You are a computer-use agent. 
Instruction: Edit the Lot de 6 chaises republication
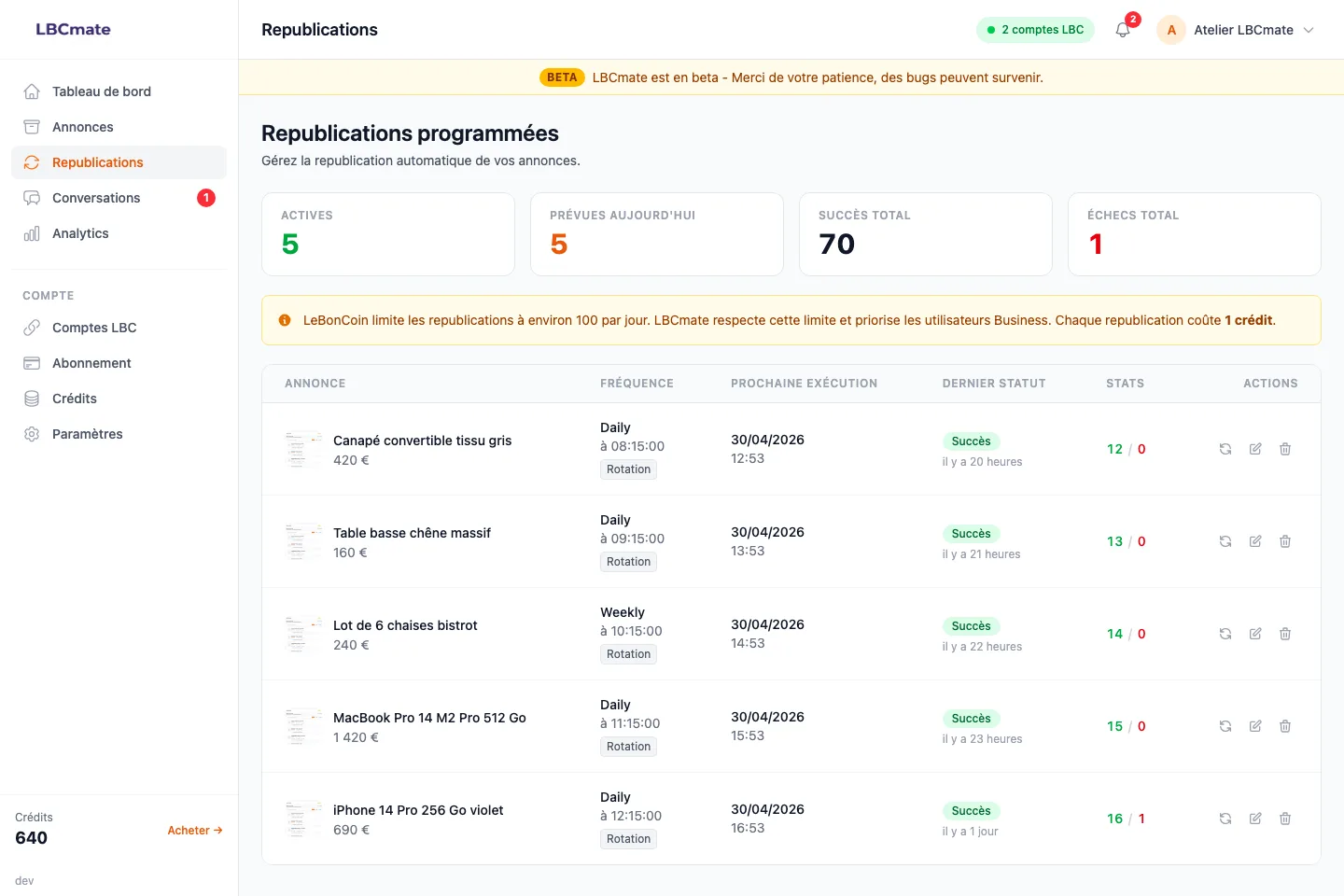[1255, 634]
